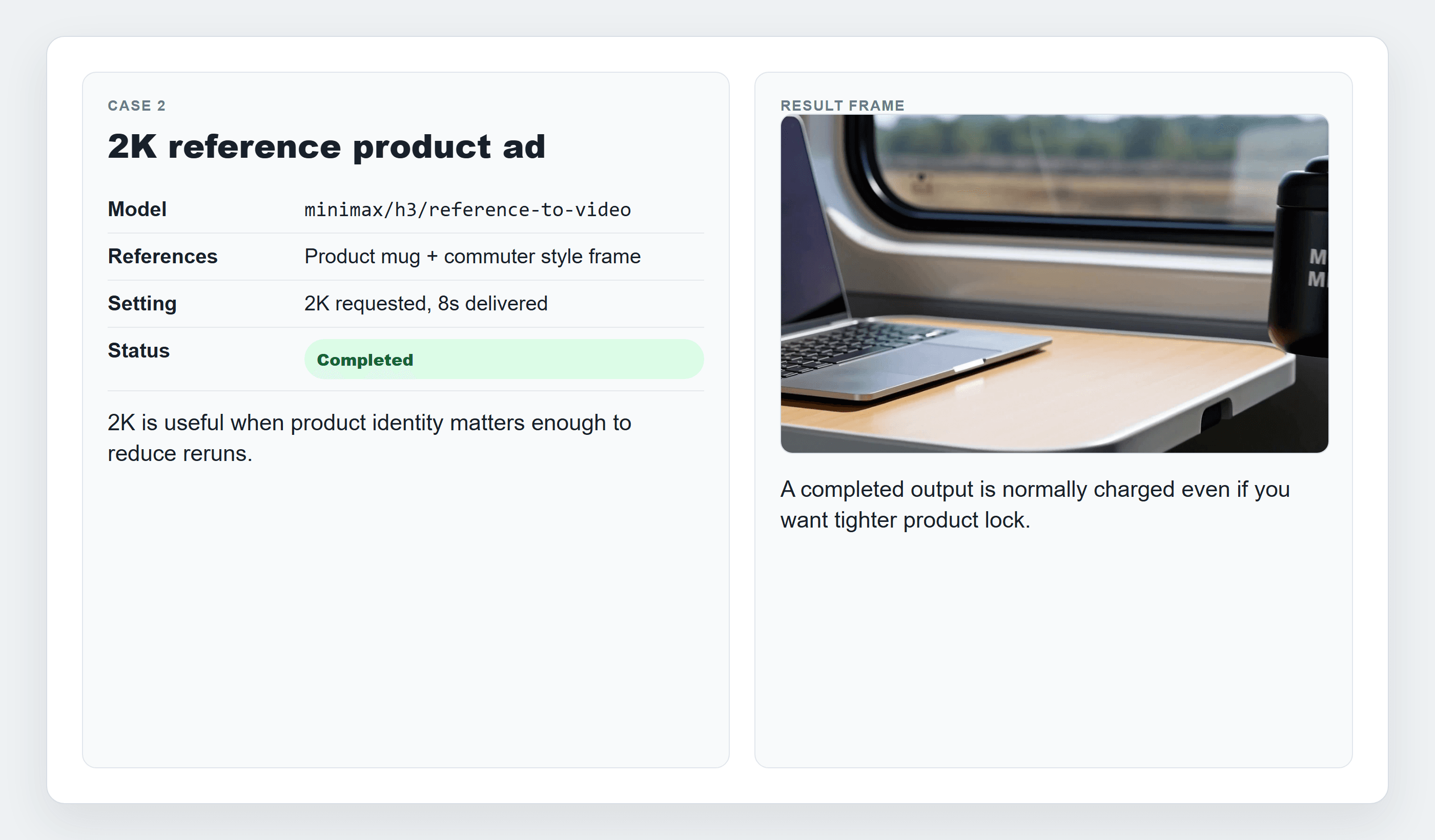Select the Model row label
The height and width of the screenshot is (840, 1435).
tap(137, 209)
